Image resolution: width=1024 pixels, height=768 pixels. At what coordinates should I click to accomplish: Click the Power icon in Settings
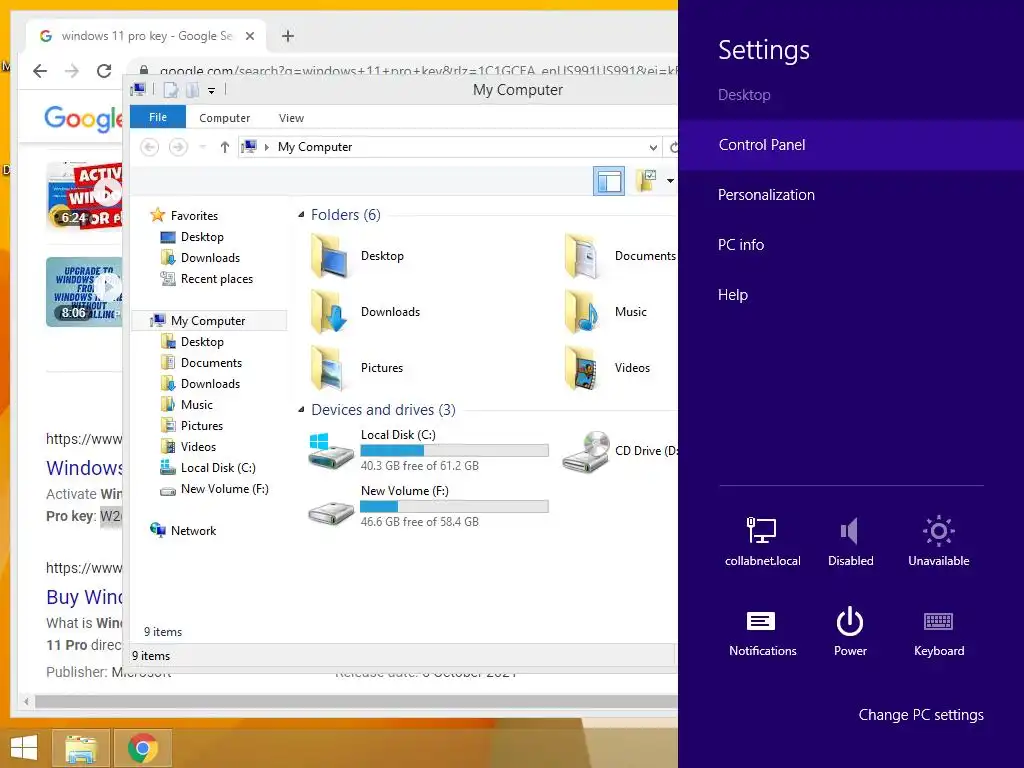850,632
